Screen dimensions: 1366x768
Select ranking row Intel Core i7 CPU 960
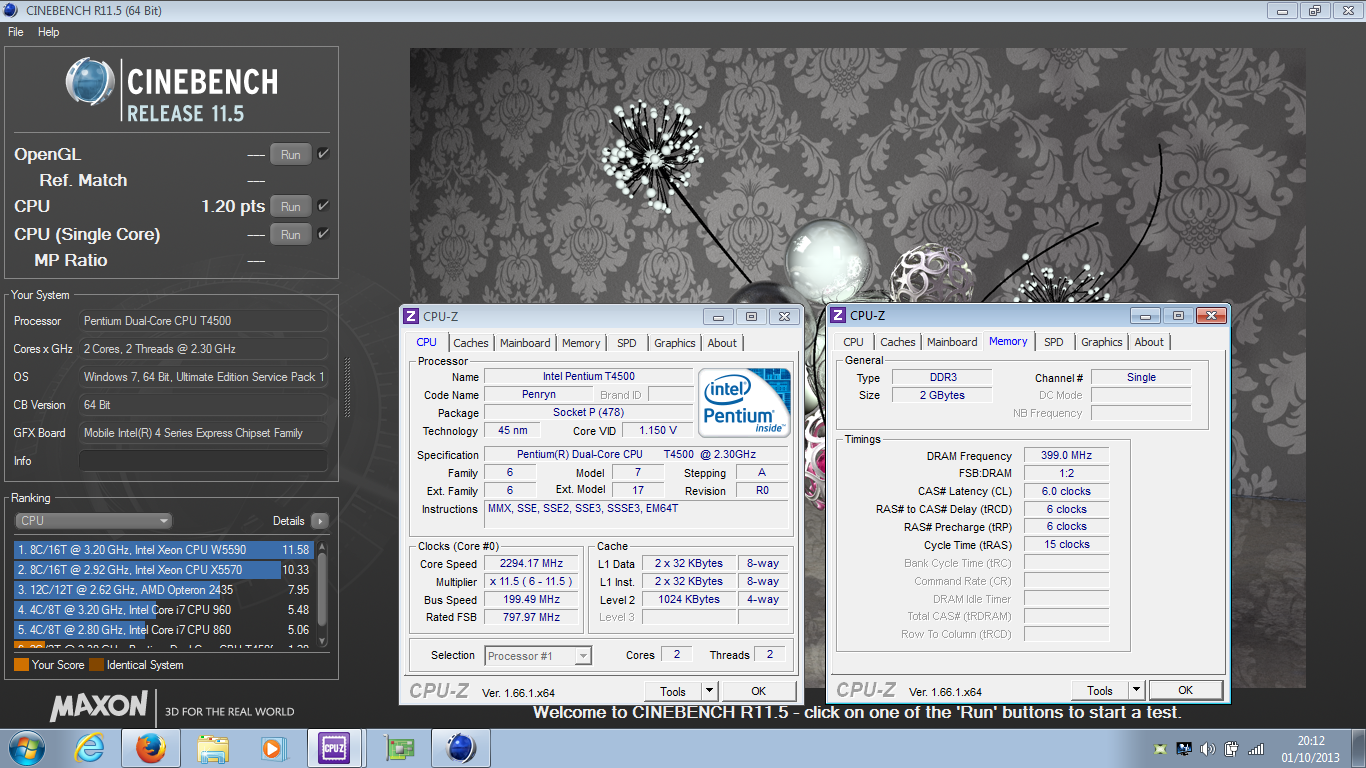point(164,610)
